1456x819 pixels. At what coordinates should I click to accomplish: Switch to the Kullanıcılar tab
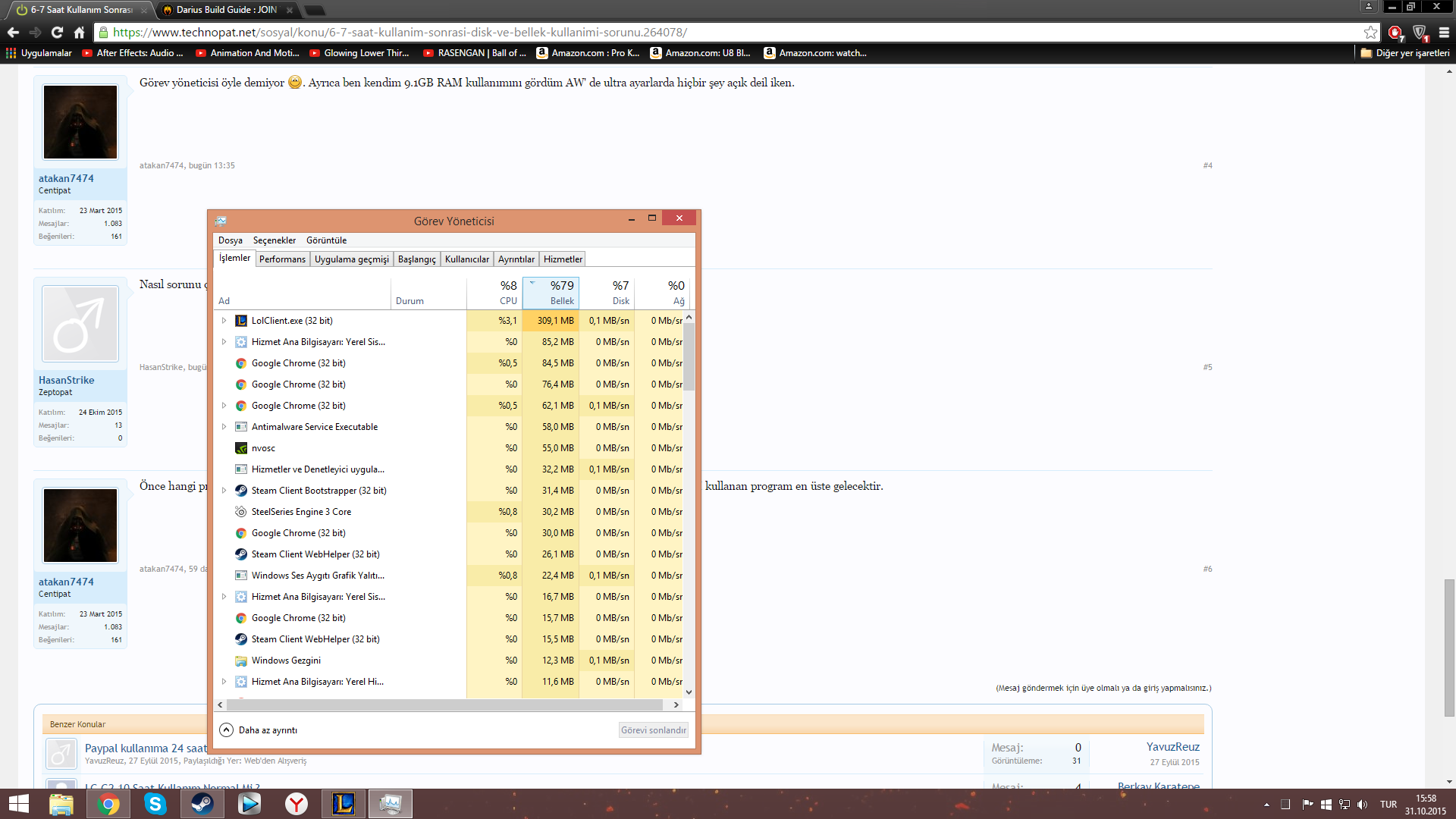click(467, 259)
